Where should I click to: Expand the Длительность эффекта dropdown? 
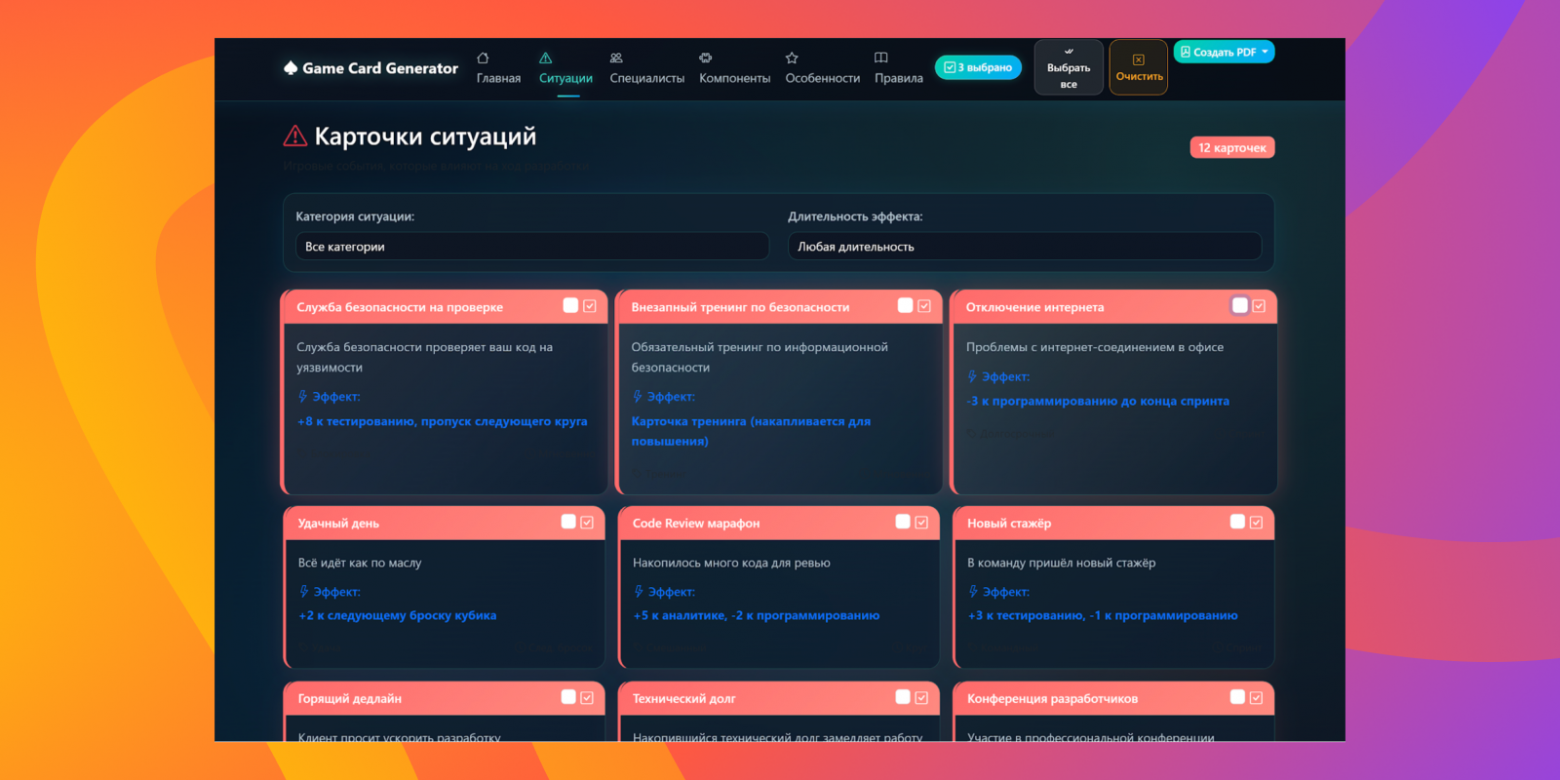(1024, 246)
